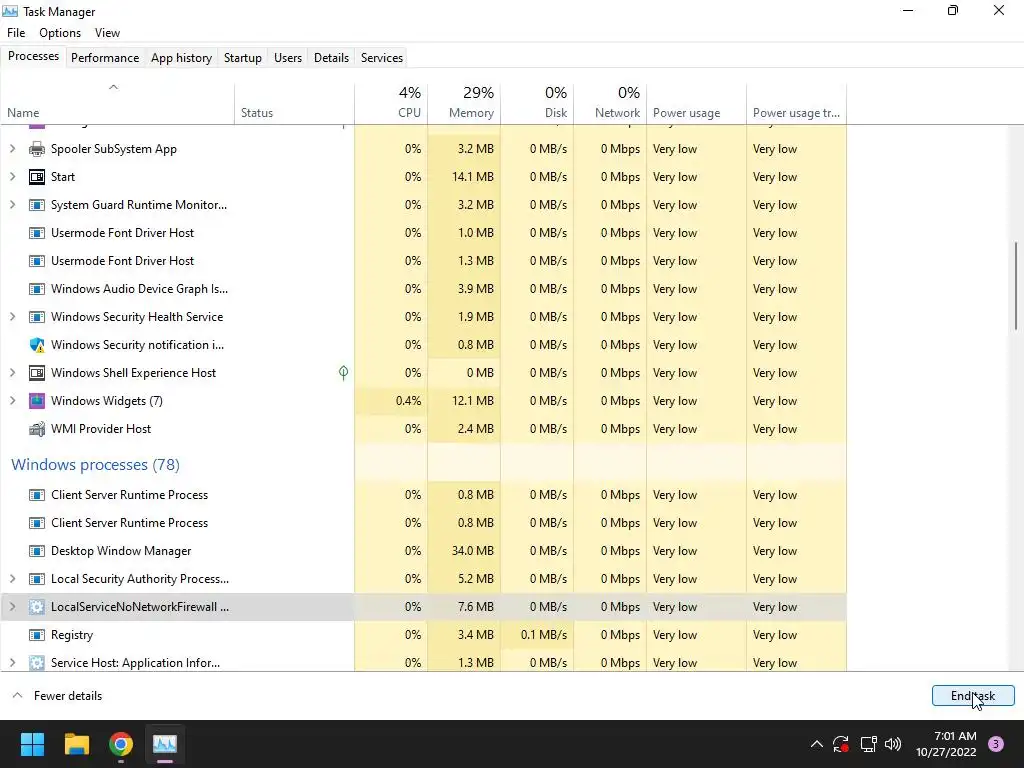Viewport: 1024px width, 768px height.
Task: Switch to the Performance tab
Action: point(105,57)
